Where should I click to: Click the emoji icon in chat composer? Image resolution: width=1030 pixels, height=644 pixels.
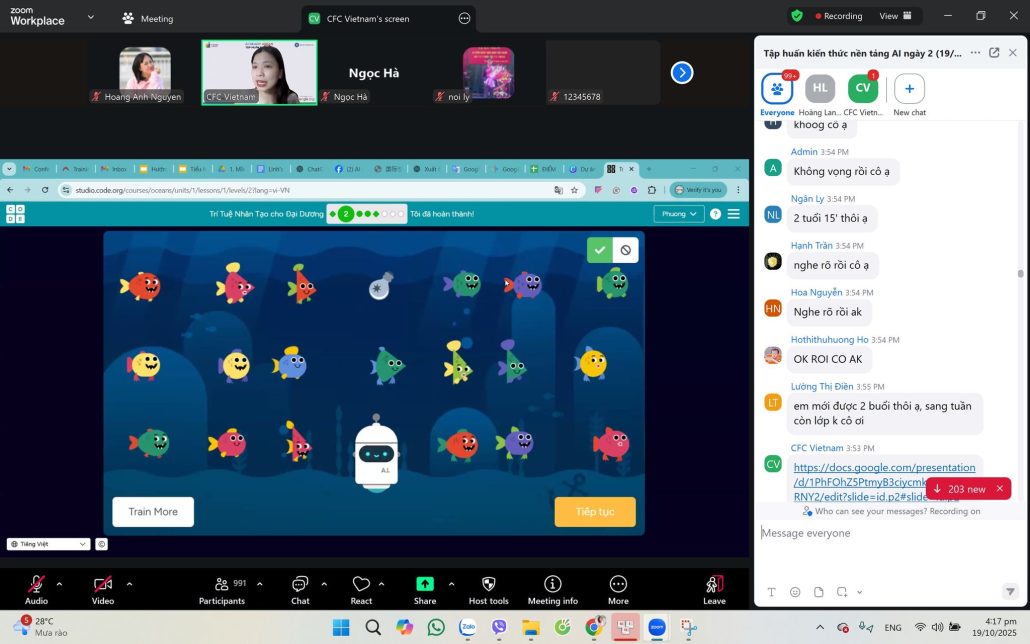pos(795,592)
